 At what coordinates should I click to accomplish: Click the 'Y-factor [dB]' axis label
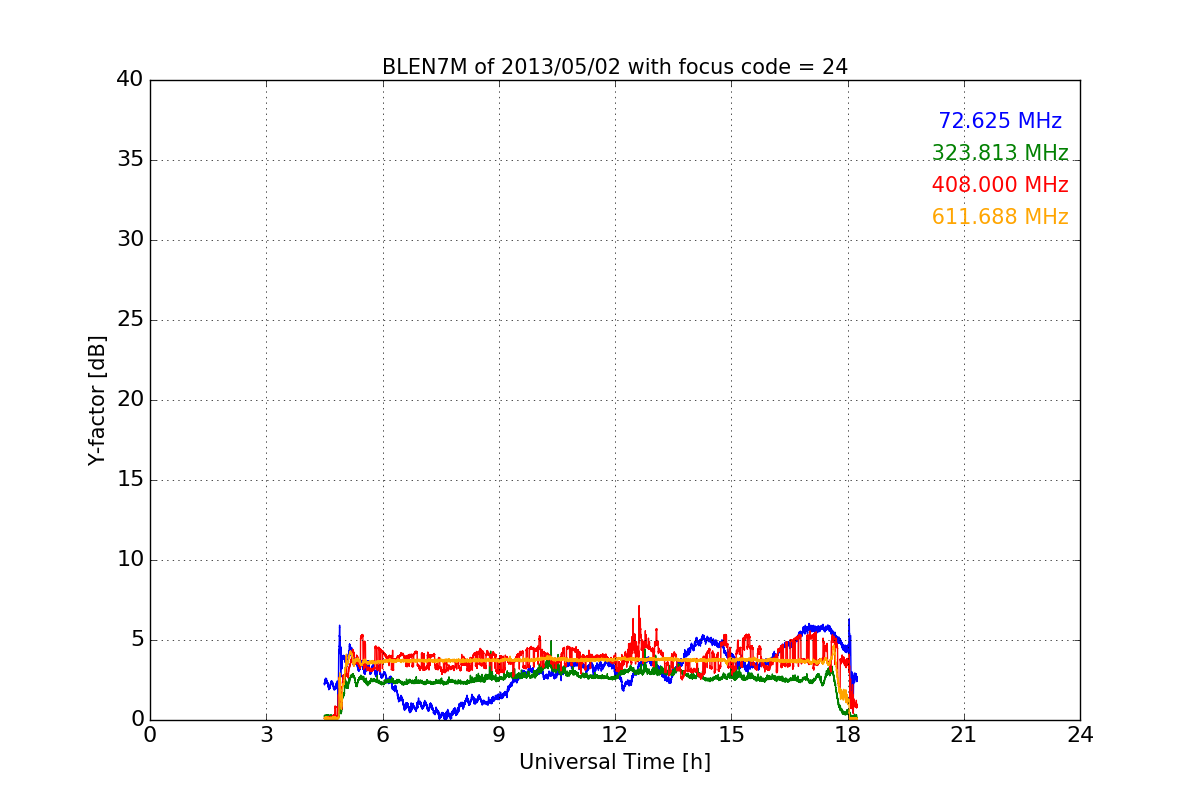[96, 400]
